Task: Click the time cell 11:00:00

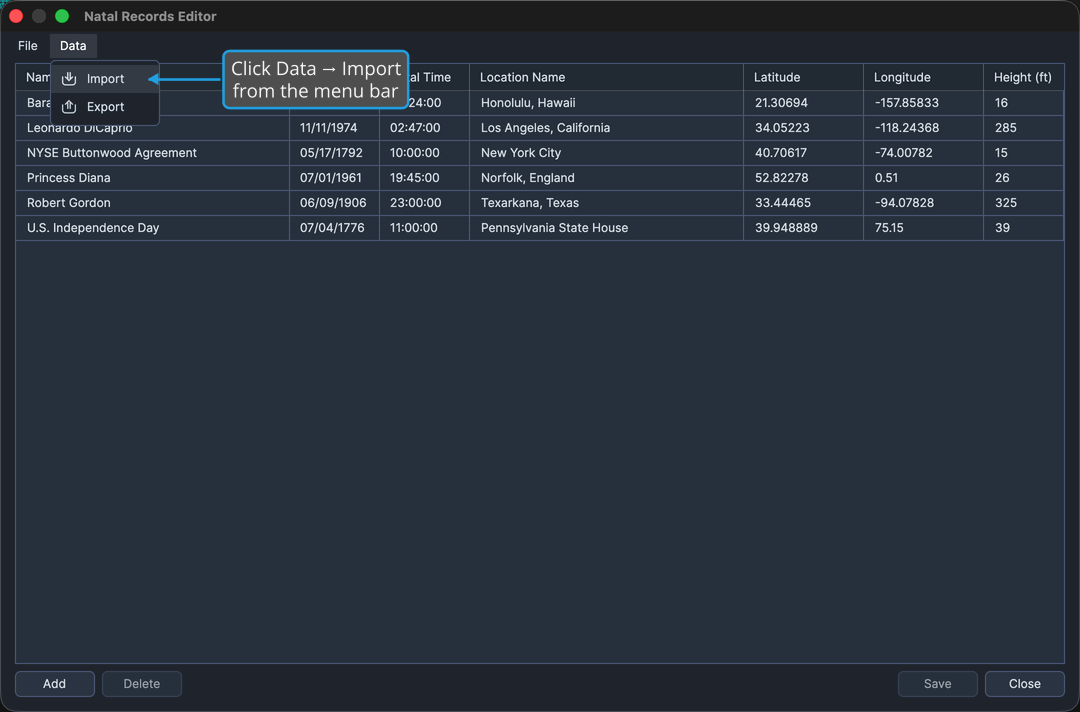Action: (x=424, y=228)
